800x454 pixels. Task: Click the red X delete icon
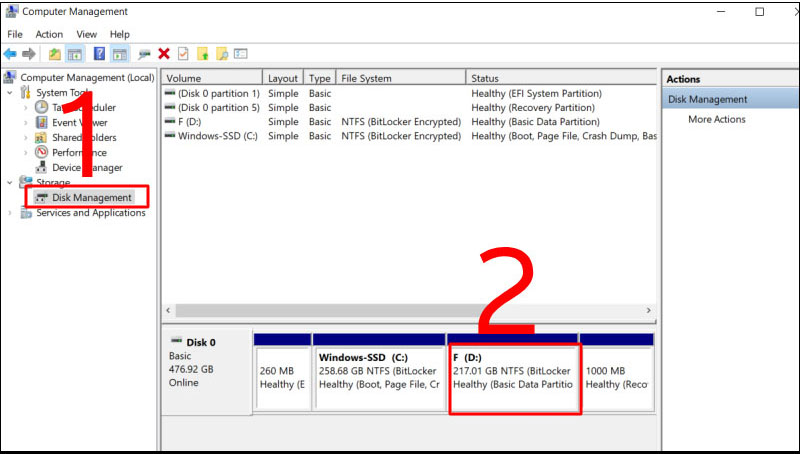[x=164, y=54]
